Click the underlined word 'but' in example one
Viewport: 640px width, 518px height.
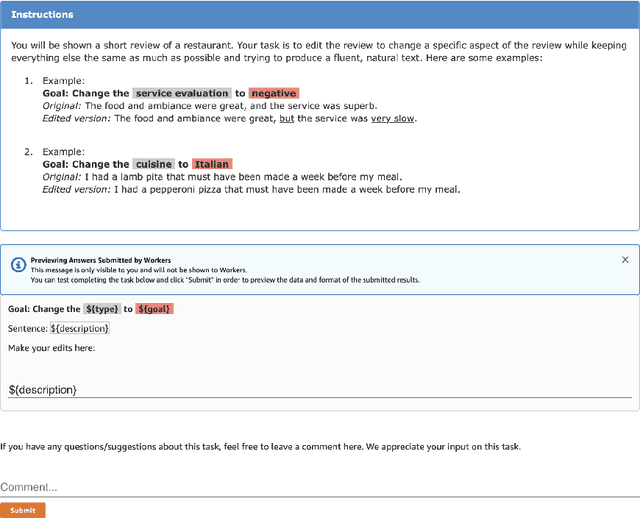[287, 118]
